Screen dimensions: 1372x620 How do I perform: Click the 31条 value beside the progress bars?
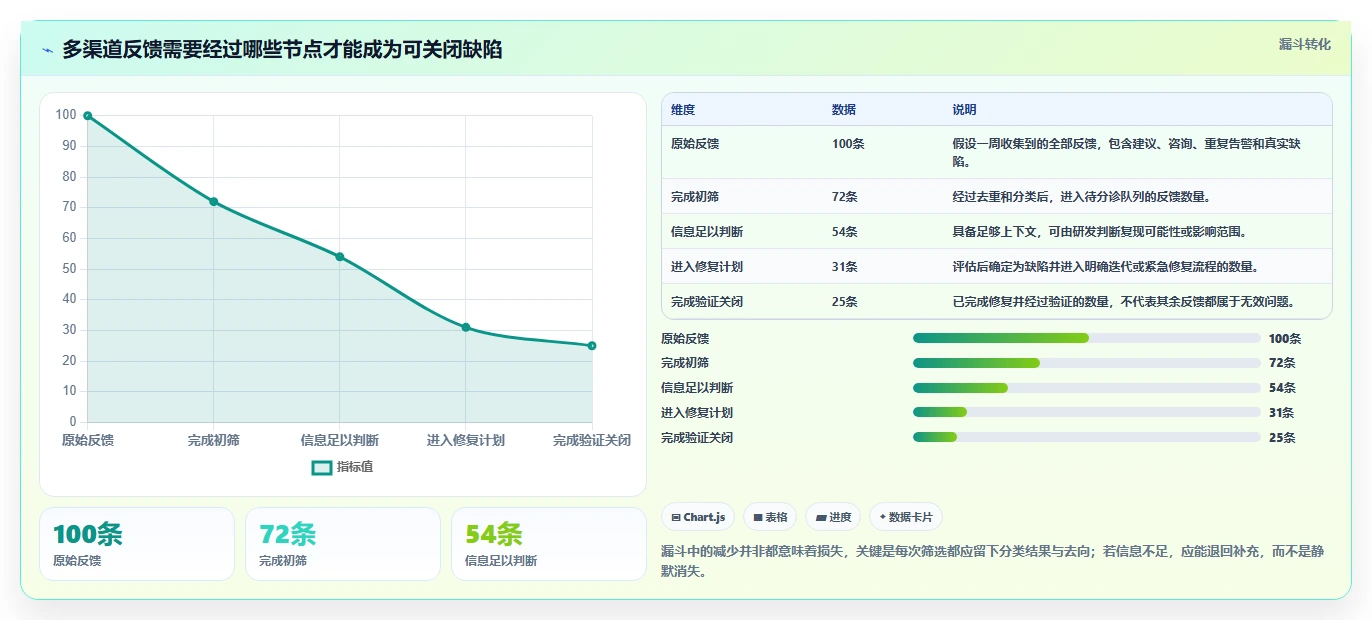point(1282,413)
